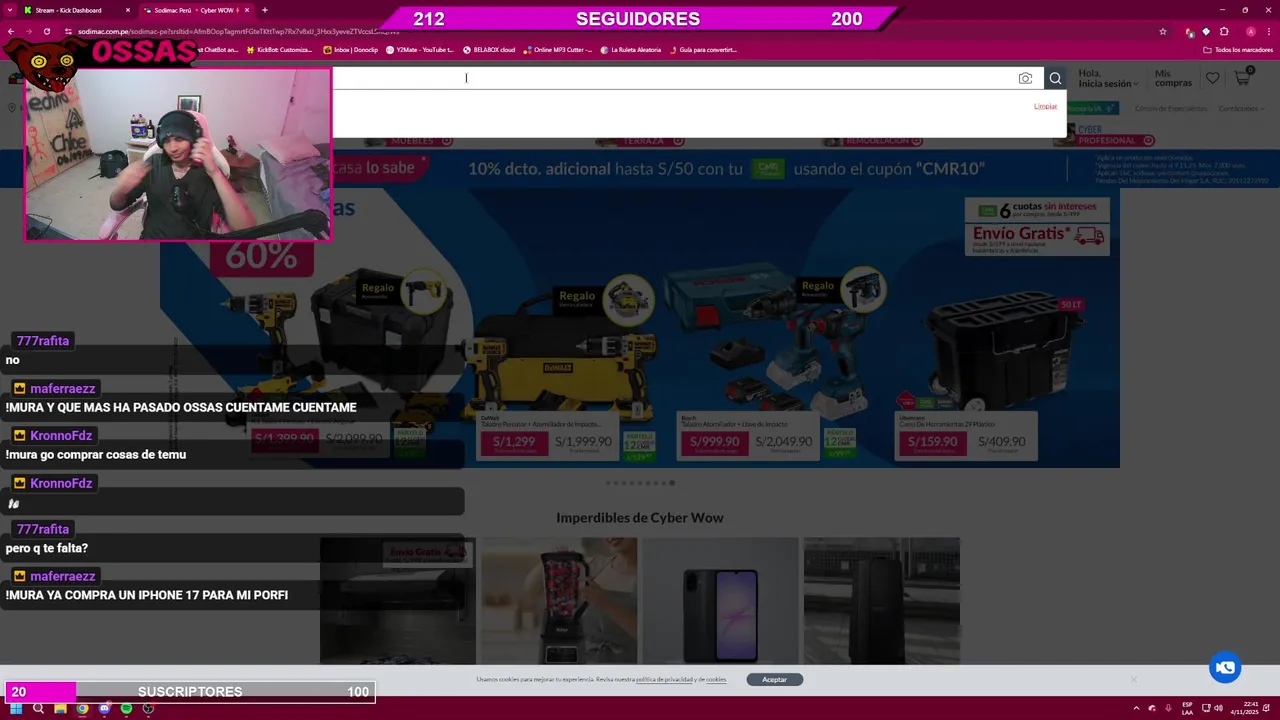Open the browser extensions puzzle icon
Image resolution: width=1280 pixels, height=720 pixels.
1224,31
